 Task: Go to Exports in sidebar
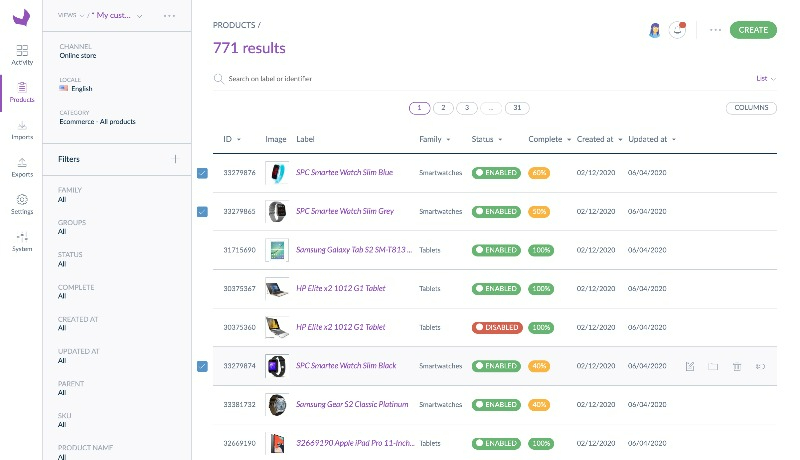click(x=22, y=167)
